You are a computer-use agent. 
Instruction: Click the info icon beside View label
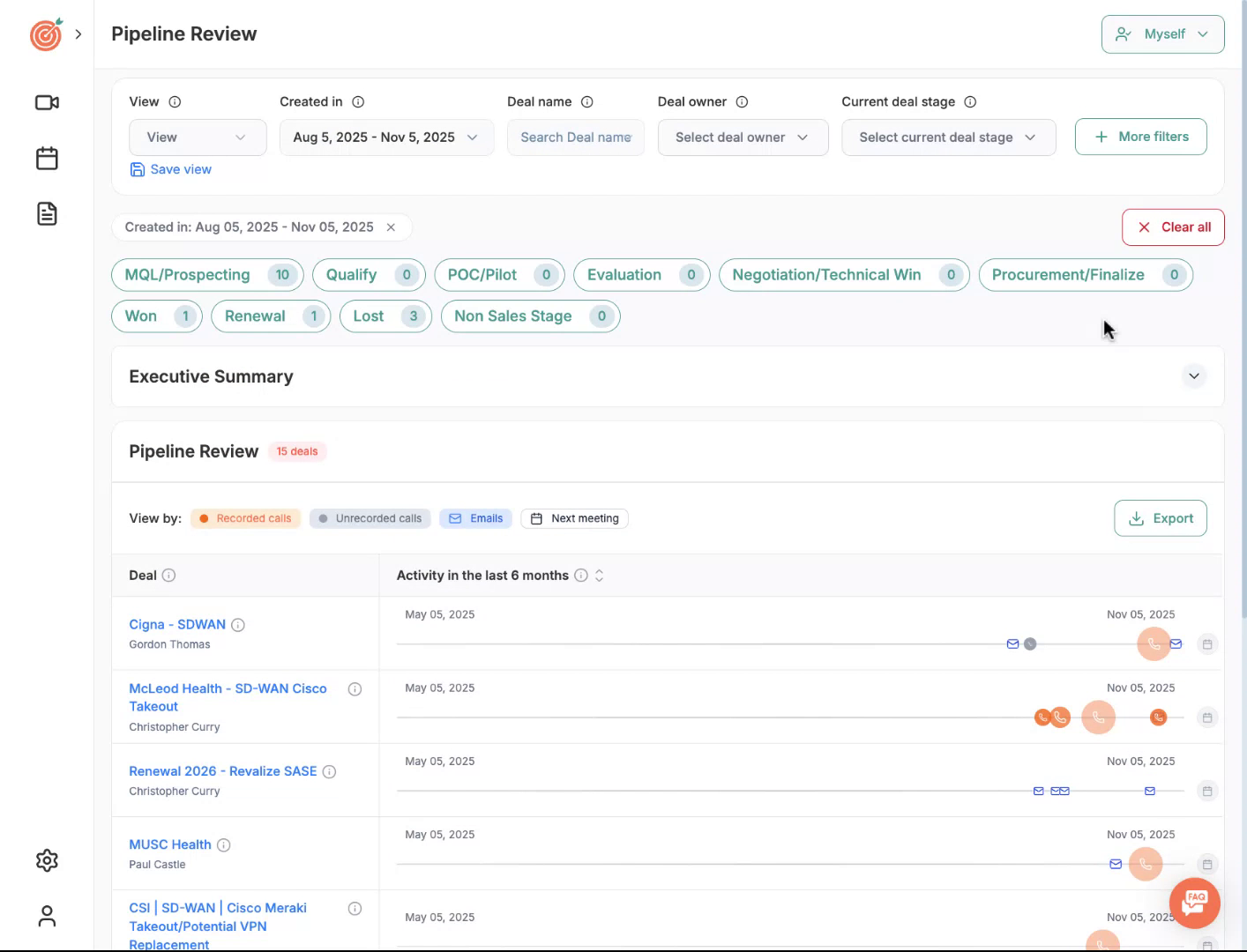click(175, 102)
